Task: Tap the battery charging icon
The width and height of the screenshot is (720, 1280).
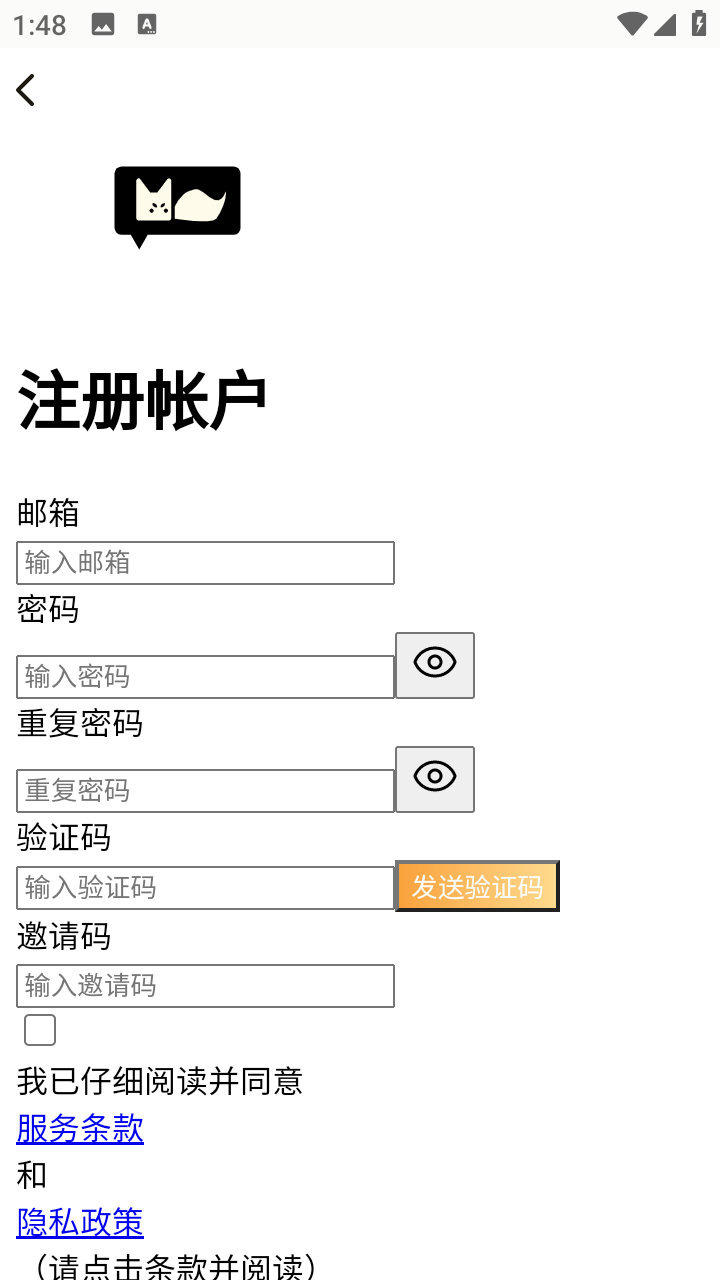Action: [x=698, y=24]
